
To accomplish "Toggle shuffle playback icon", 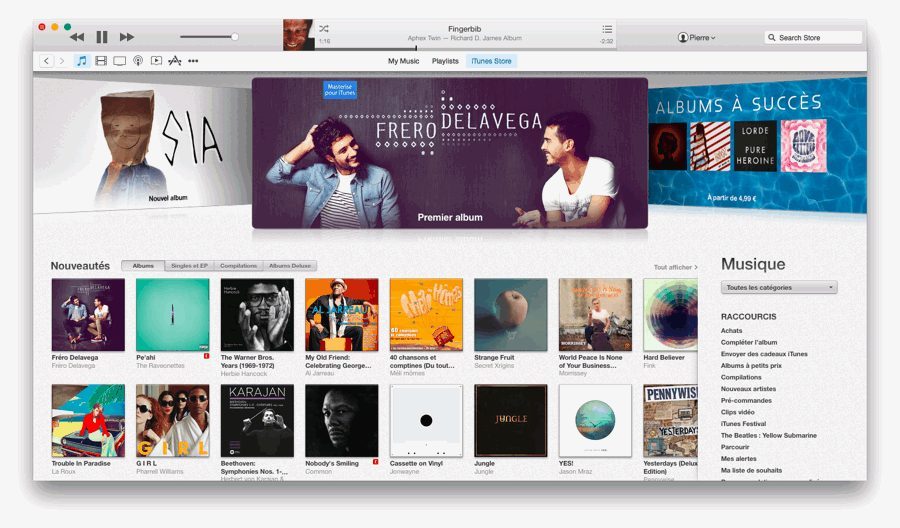I will point(324,28).
